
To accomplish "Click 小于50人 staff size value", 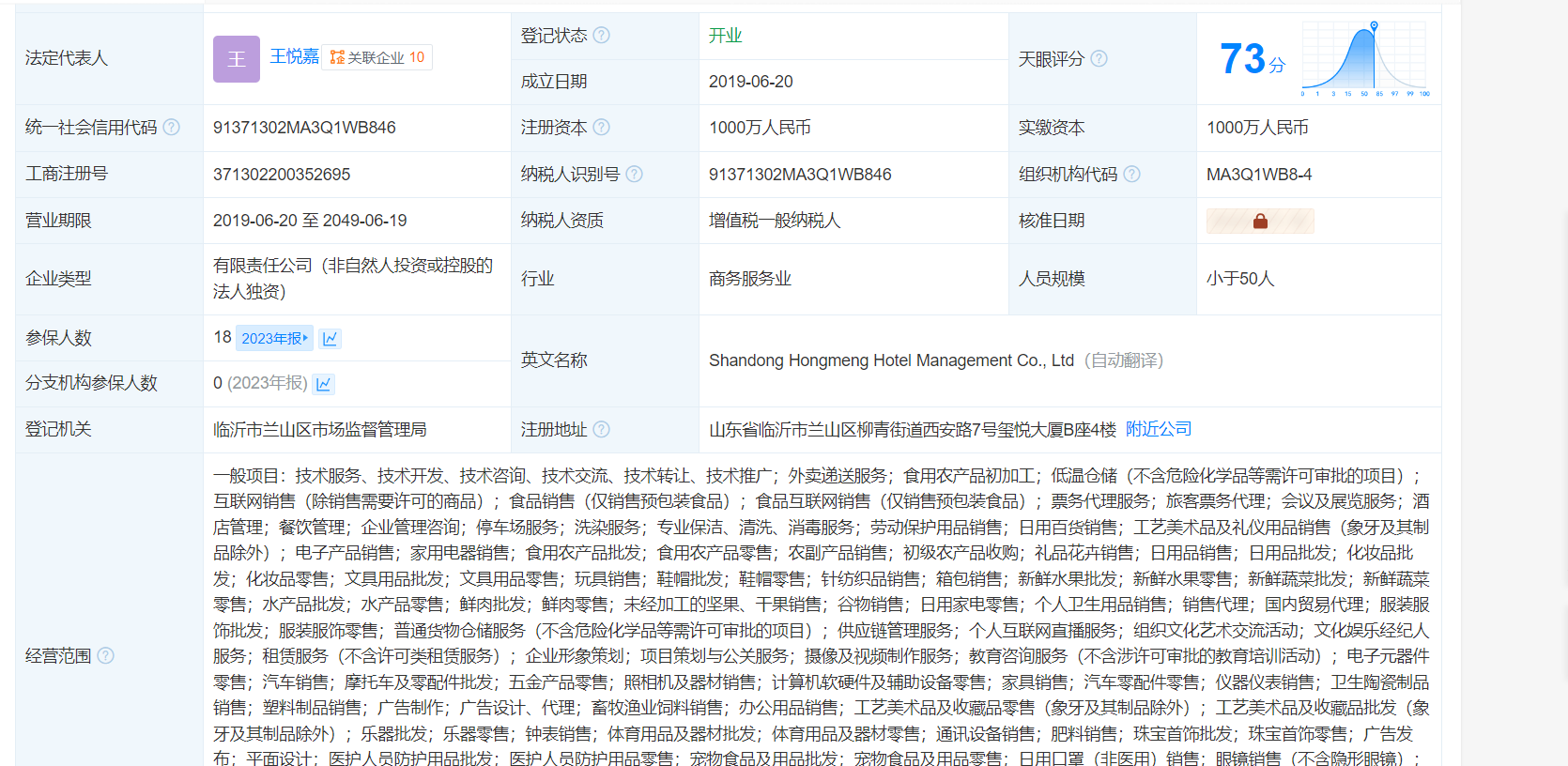I will click(1240, 279).
